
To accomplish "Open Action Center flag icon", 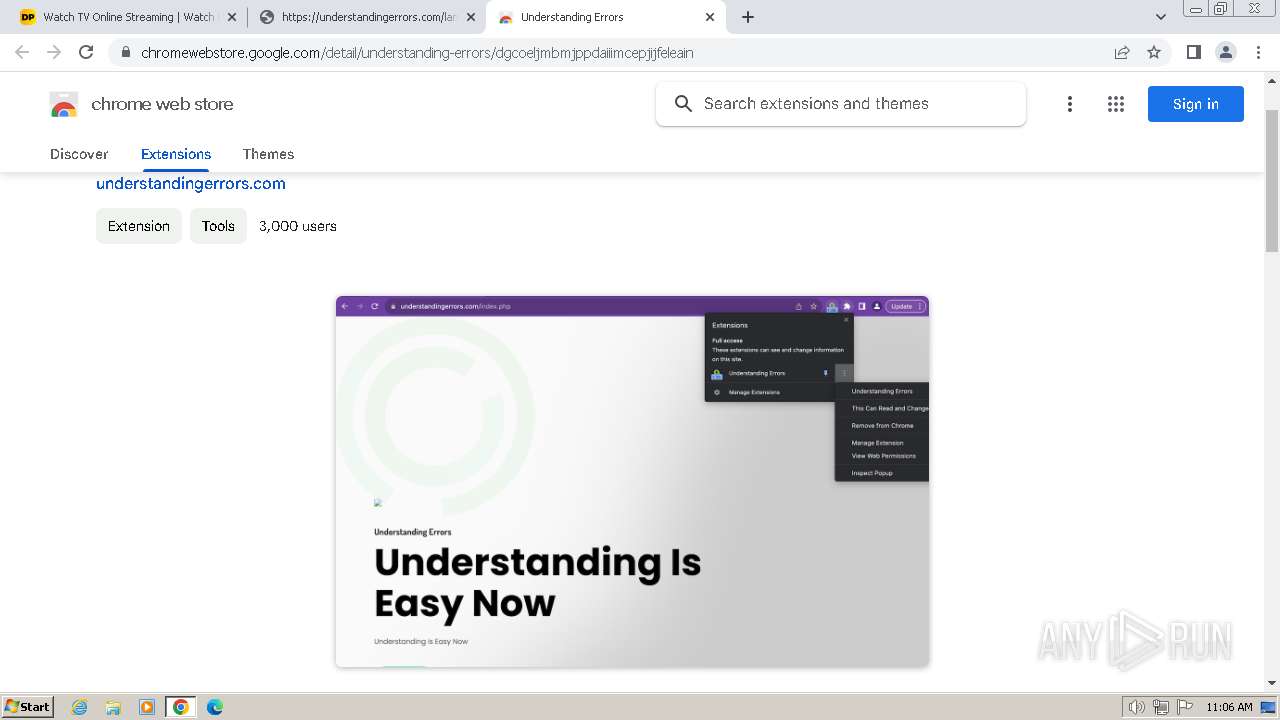I will [1183, 707].
